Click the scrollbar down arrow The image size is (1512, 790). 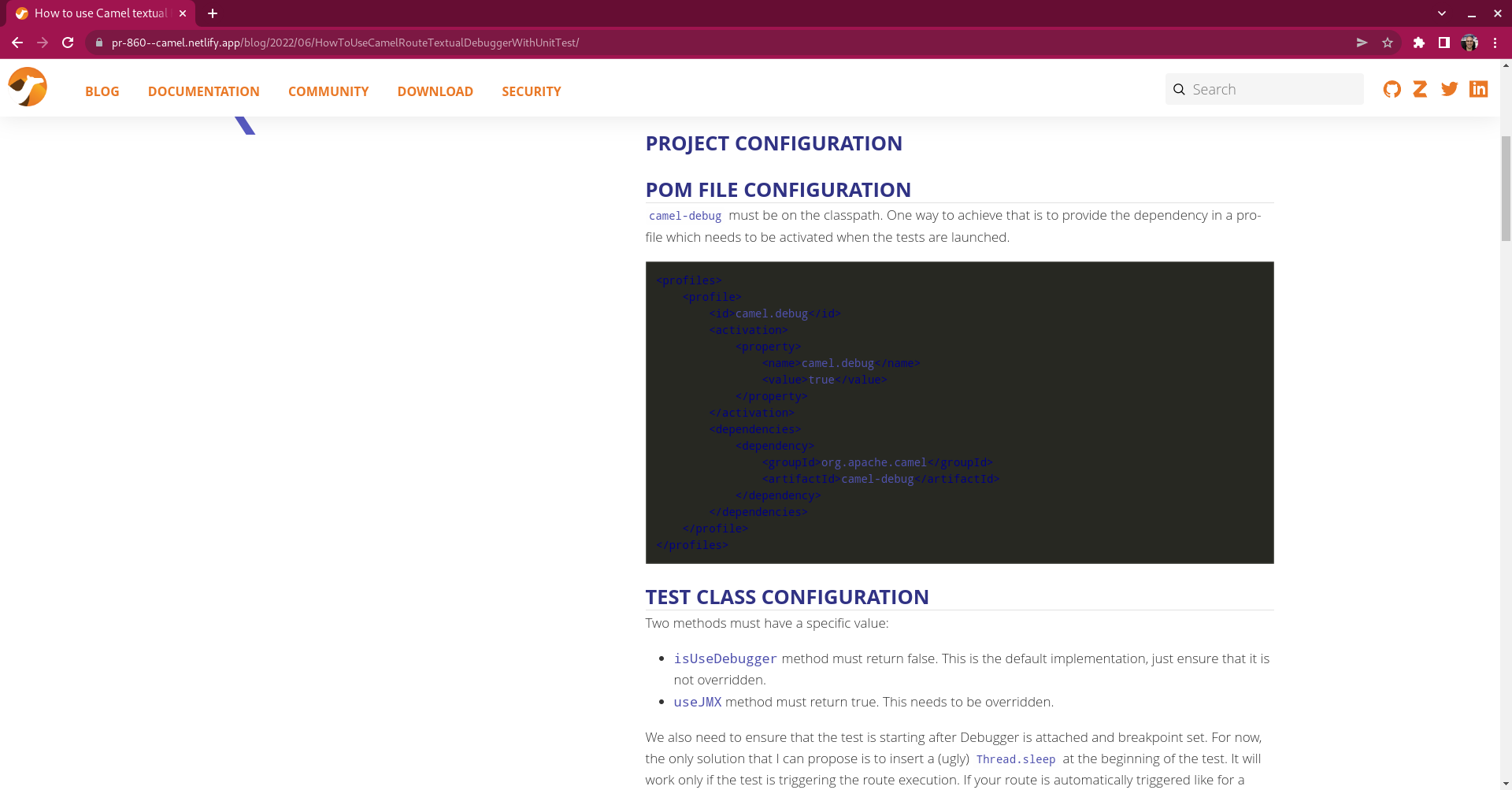click(x=1506, y=784)
